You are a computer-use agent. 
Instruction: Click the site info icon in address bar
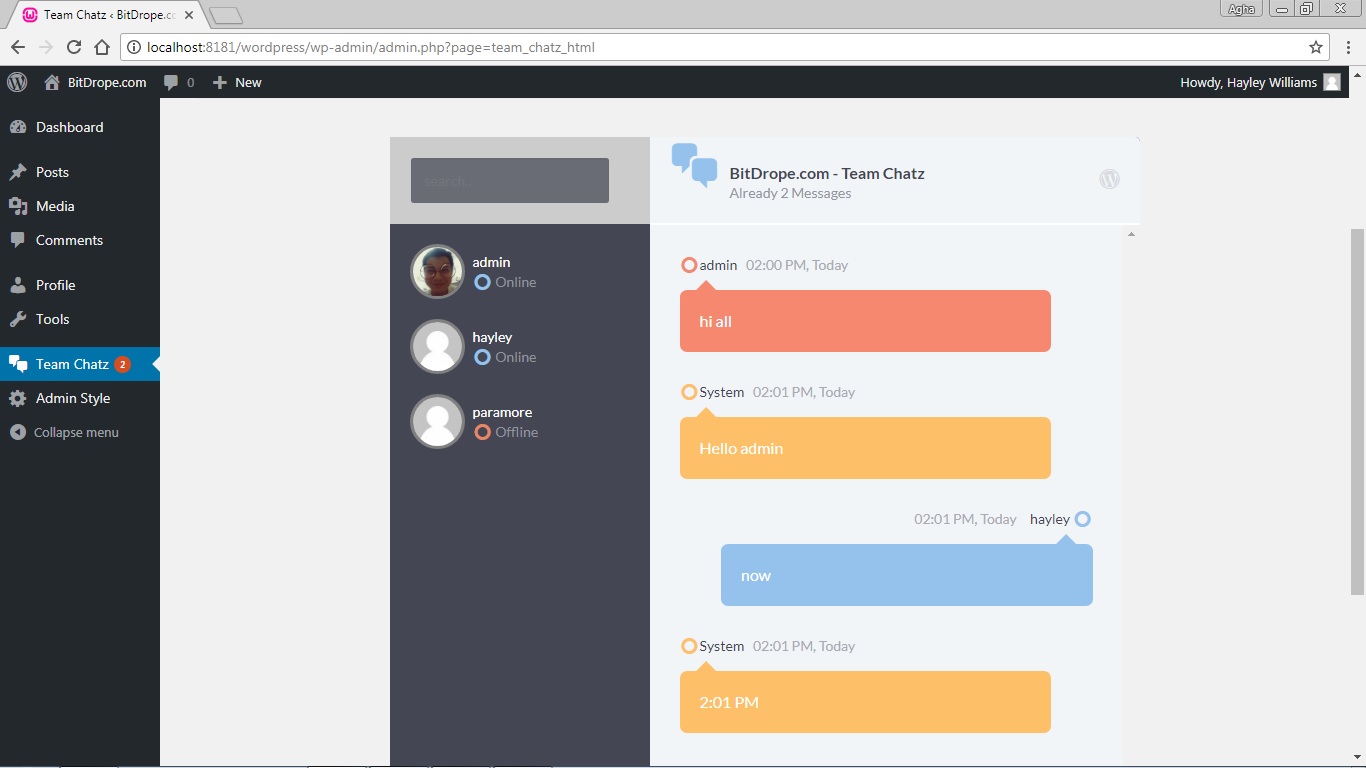point(133,47)
